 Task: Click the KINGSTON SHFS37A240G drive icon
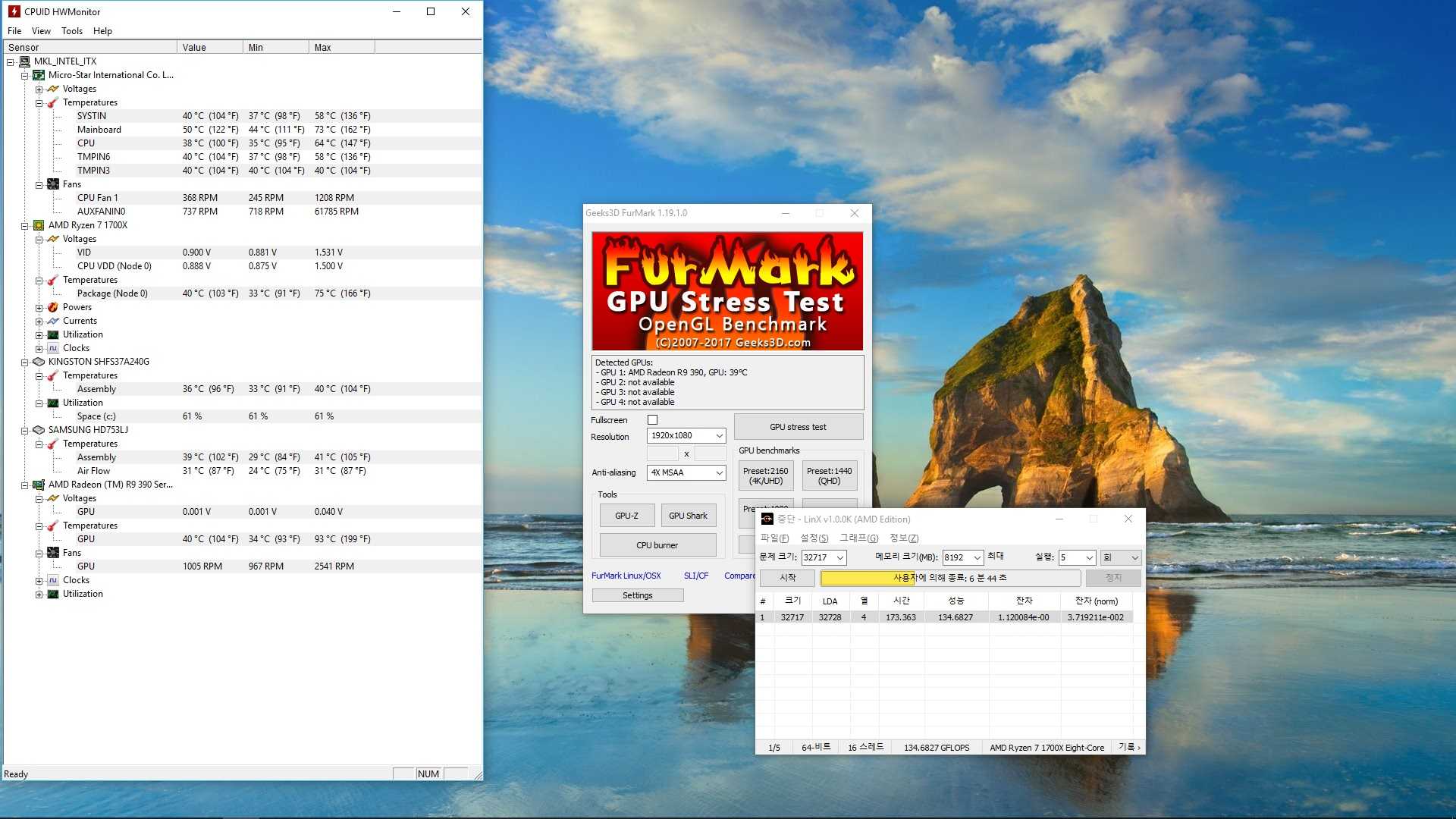39,362
